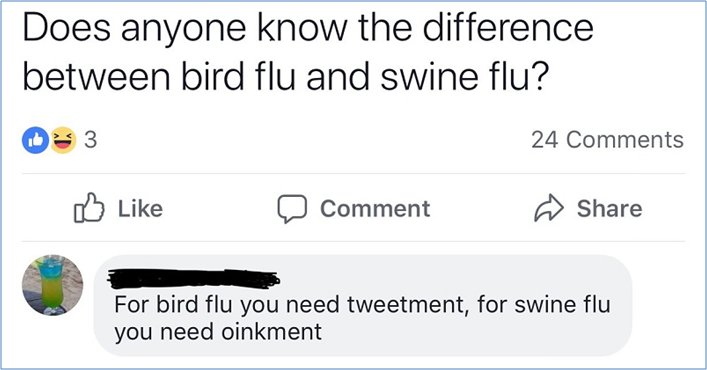Click the blacked-out commenter name
The height and width of the screenshot is (370, 707).
click(x=193, y=279)
